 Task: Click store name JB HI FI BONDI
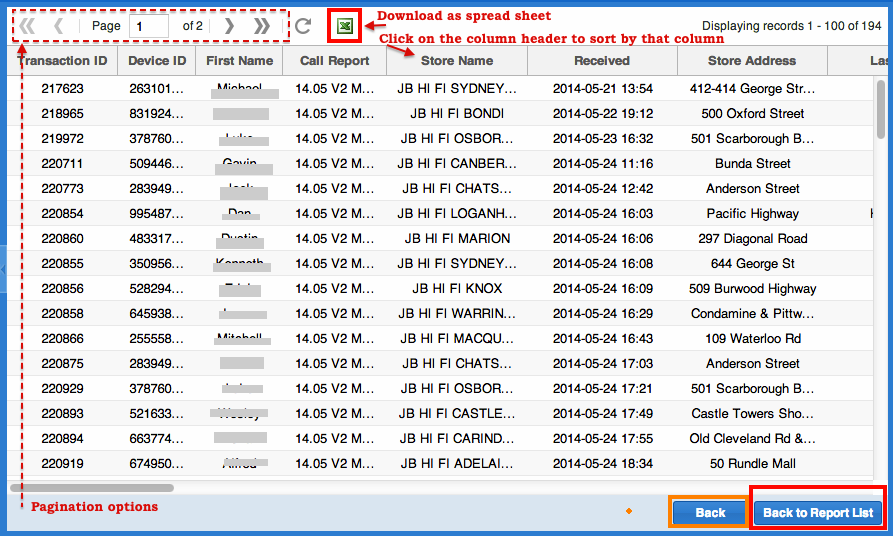457,113
